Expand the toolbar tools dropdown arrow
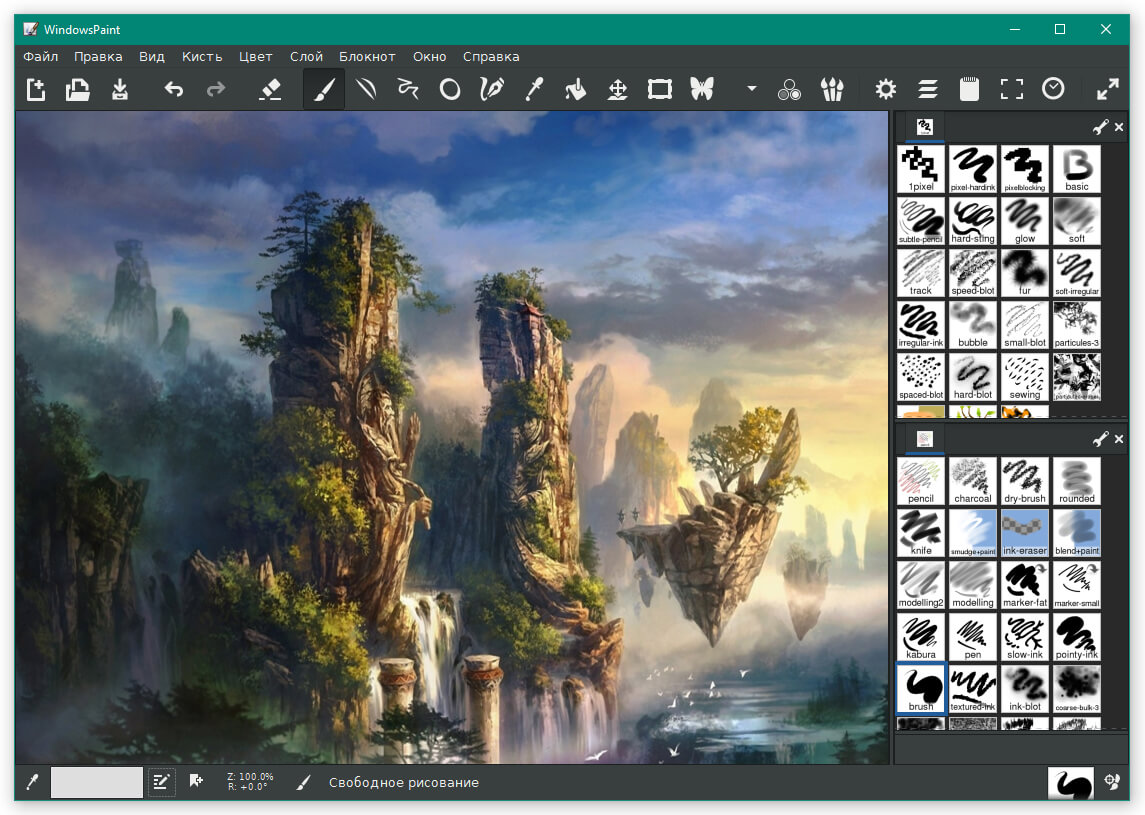Viewport: 1145px width, 815px height. (751, 89)
